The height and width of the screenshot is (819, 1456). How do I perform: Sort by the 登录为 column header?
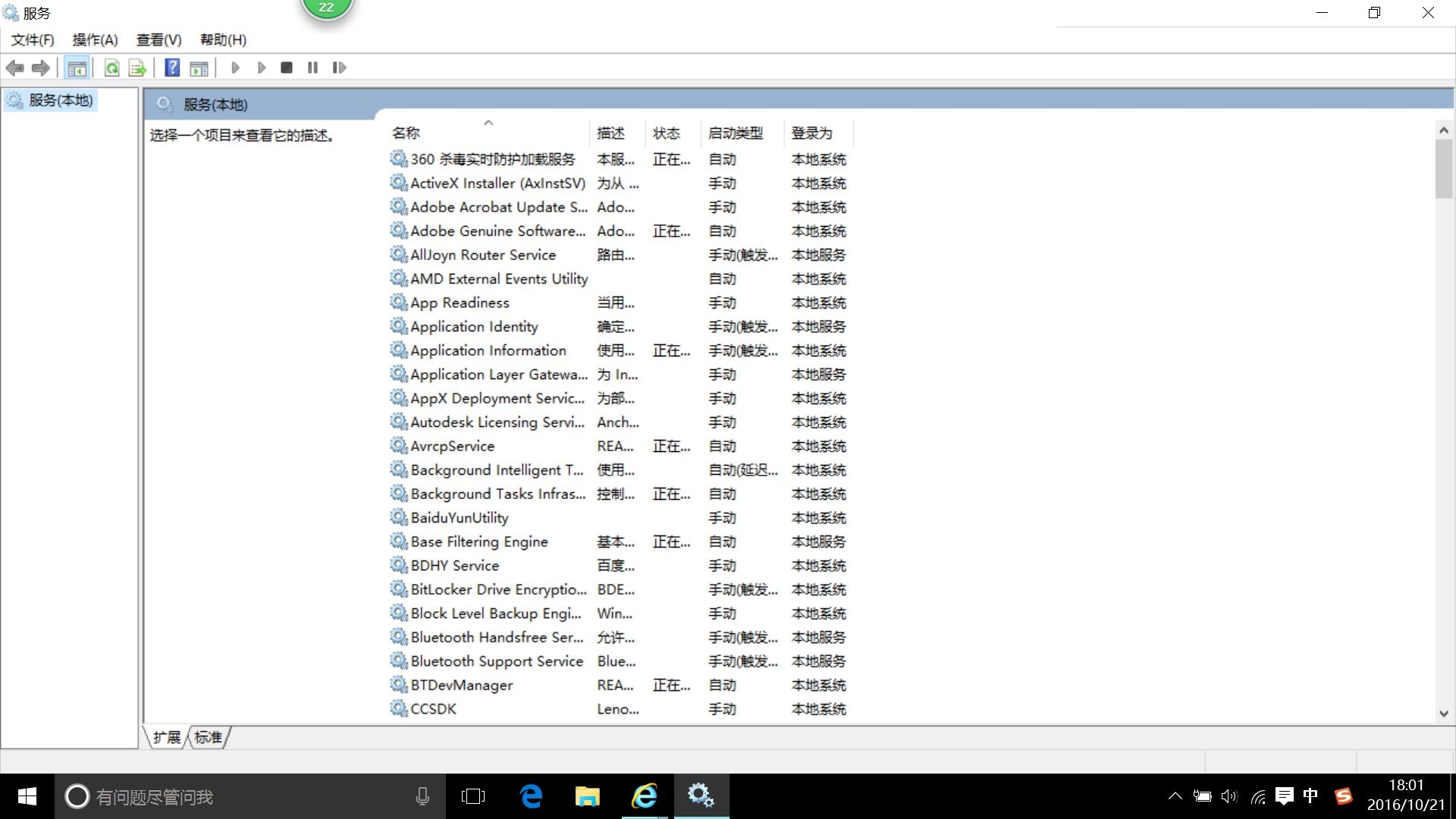(x=819, y=133)
